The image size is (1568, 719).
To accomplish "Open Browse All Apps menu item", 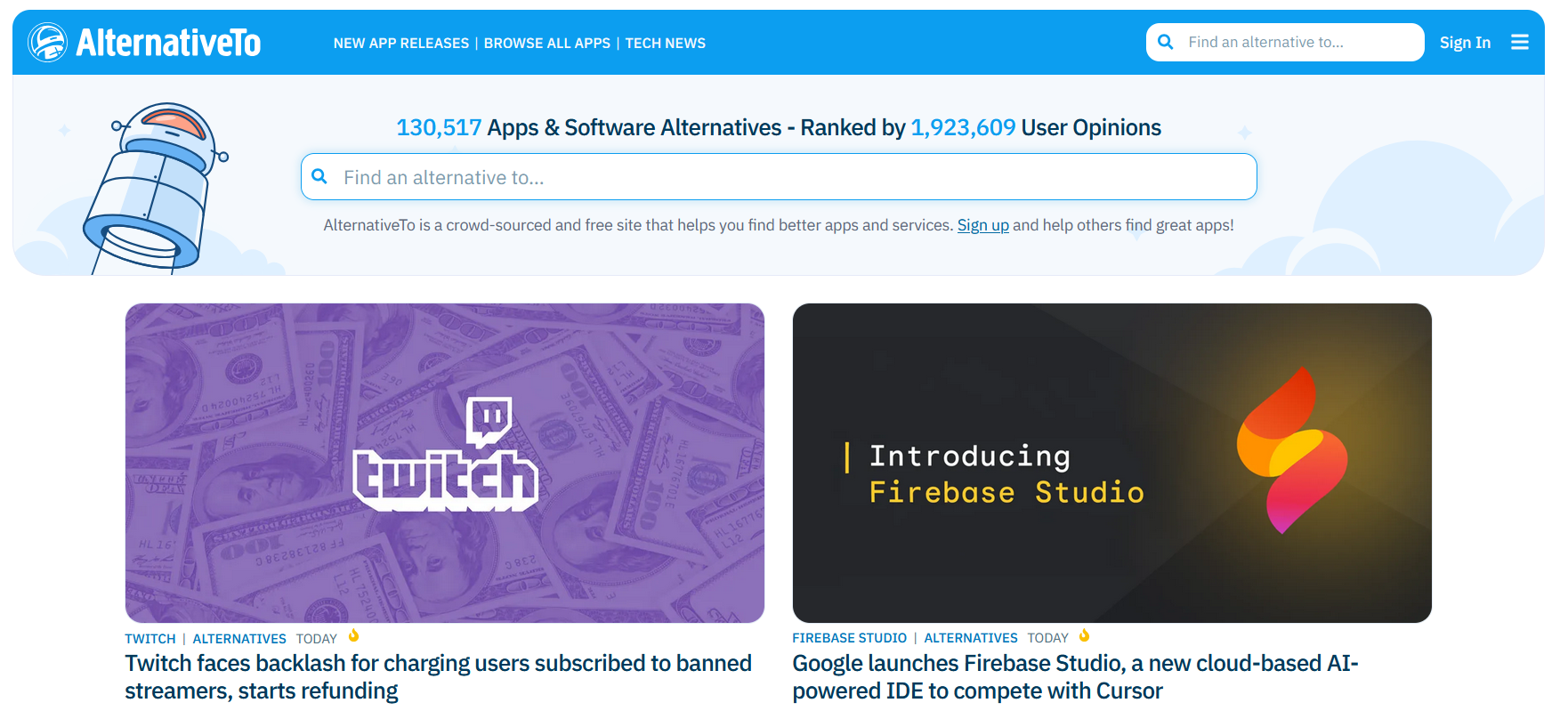I will 547,43.
